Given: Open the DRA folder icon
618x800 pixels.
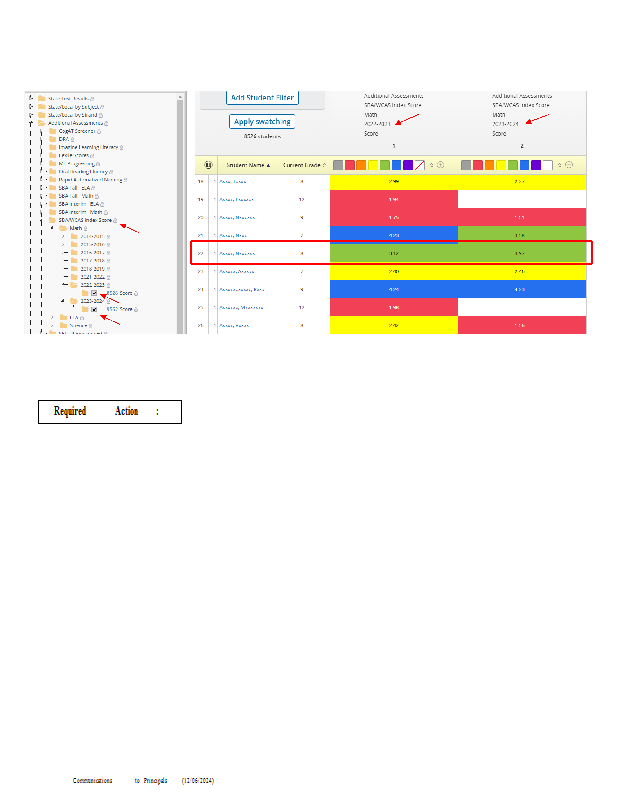Looking at the screenshot, I should [x=53, y=139].
